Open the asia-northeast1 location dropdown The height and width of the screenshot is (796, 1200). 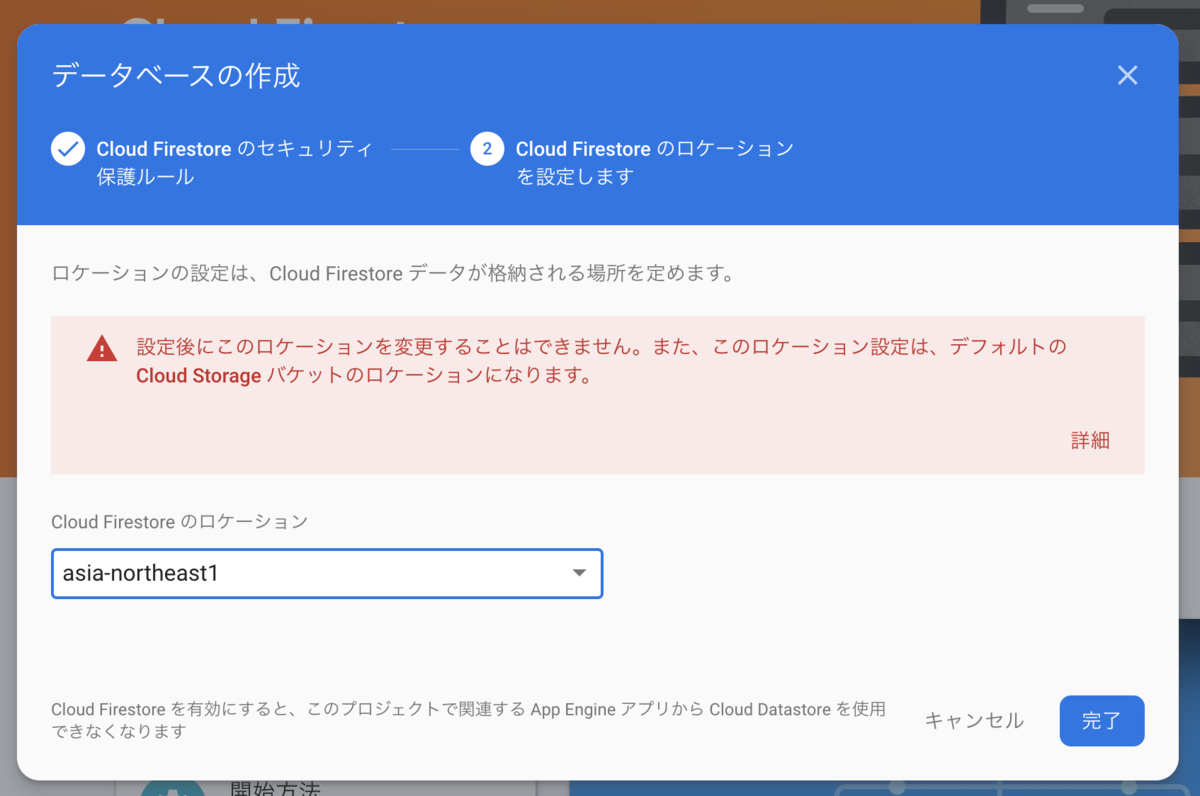coord(327,573)
